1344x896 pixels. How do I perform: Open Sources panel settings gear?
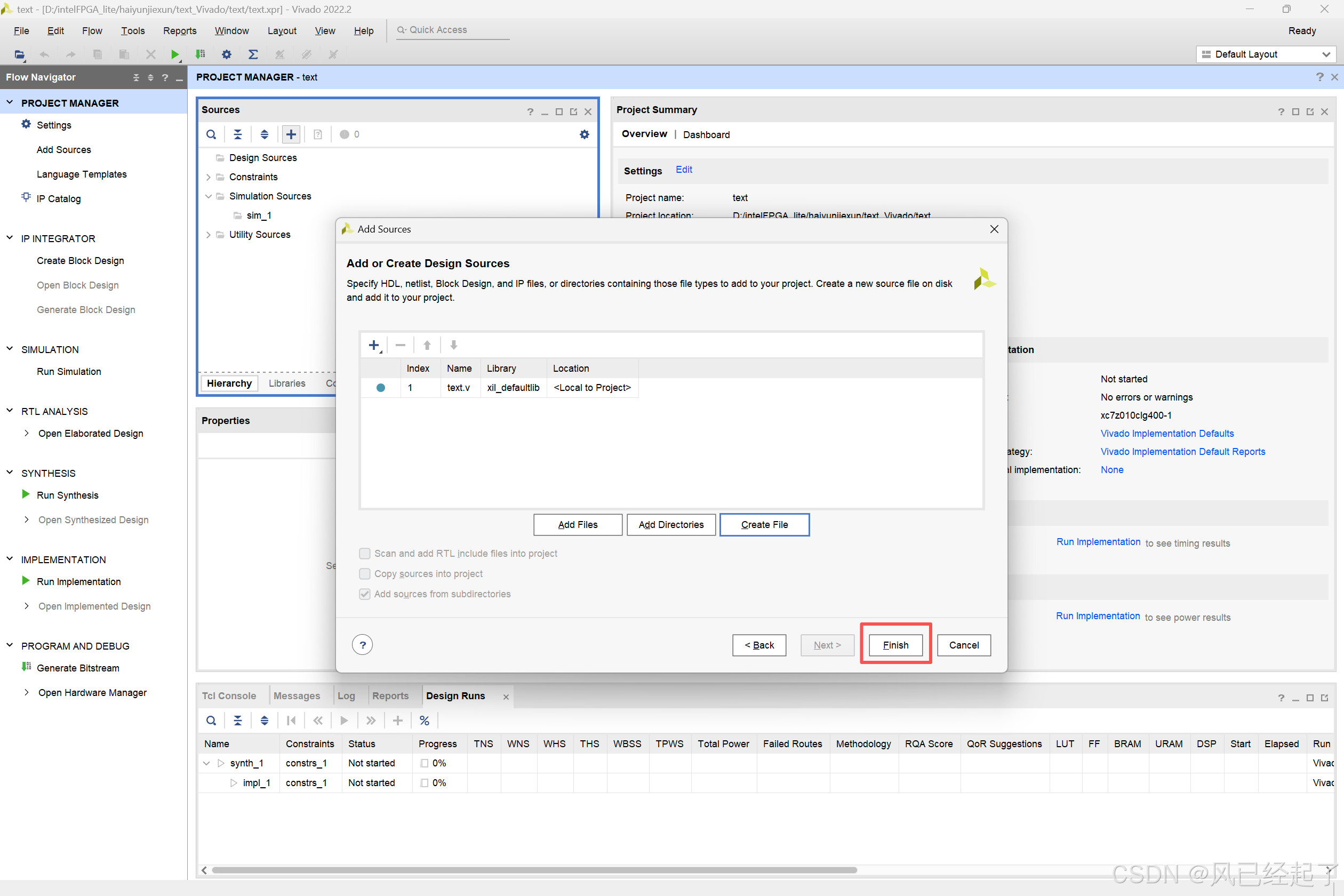click(x=584, y=134)
